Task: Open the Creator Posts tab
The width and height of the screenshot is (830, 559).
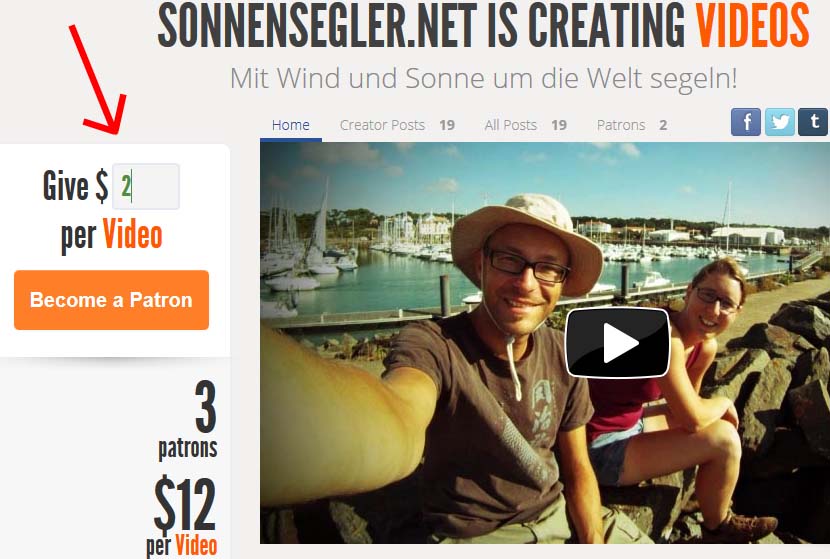Action: click(x=397, y=125)
